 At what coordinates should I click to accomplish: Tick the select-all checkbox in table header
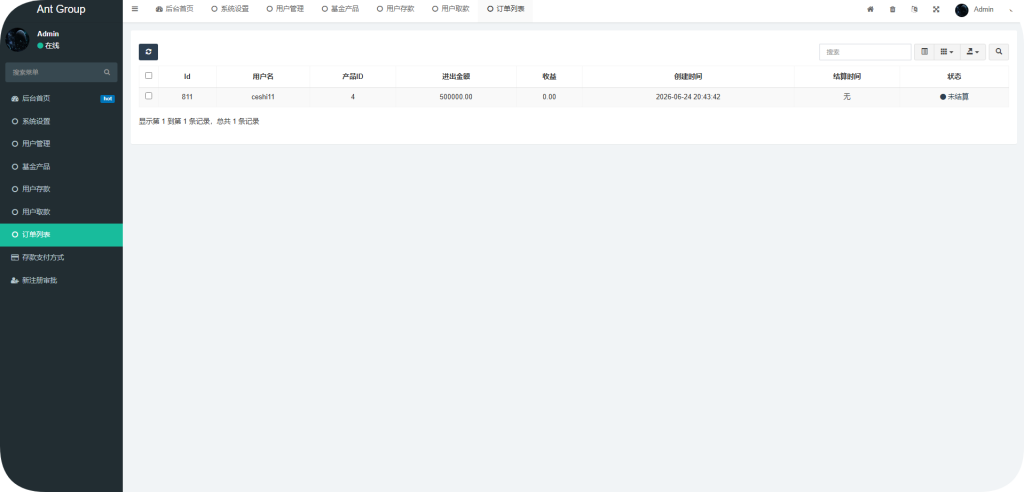tap(148, 76)
